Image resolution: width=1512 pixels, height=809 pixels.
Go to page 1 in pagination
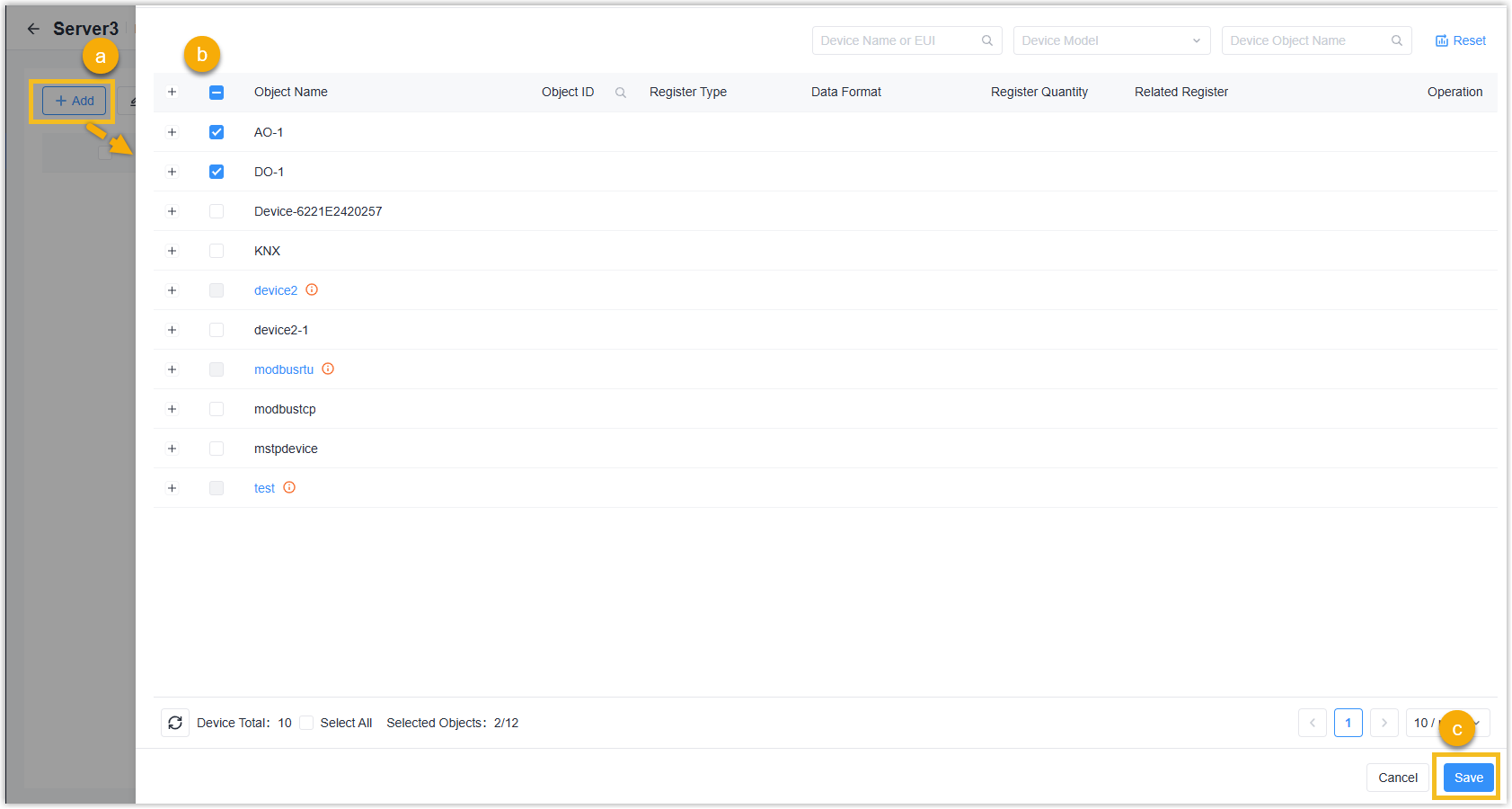(1348, 723)
